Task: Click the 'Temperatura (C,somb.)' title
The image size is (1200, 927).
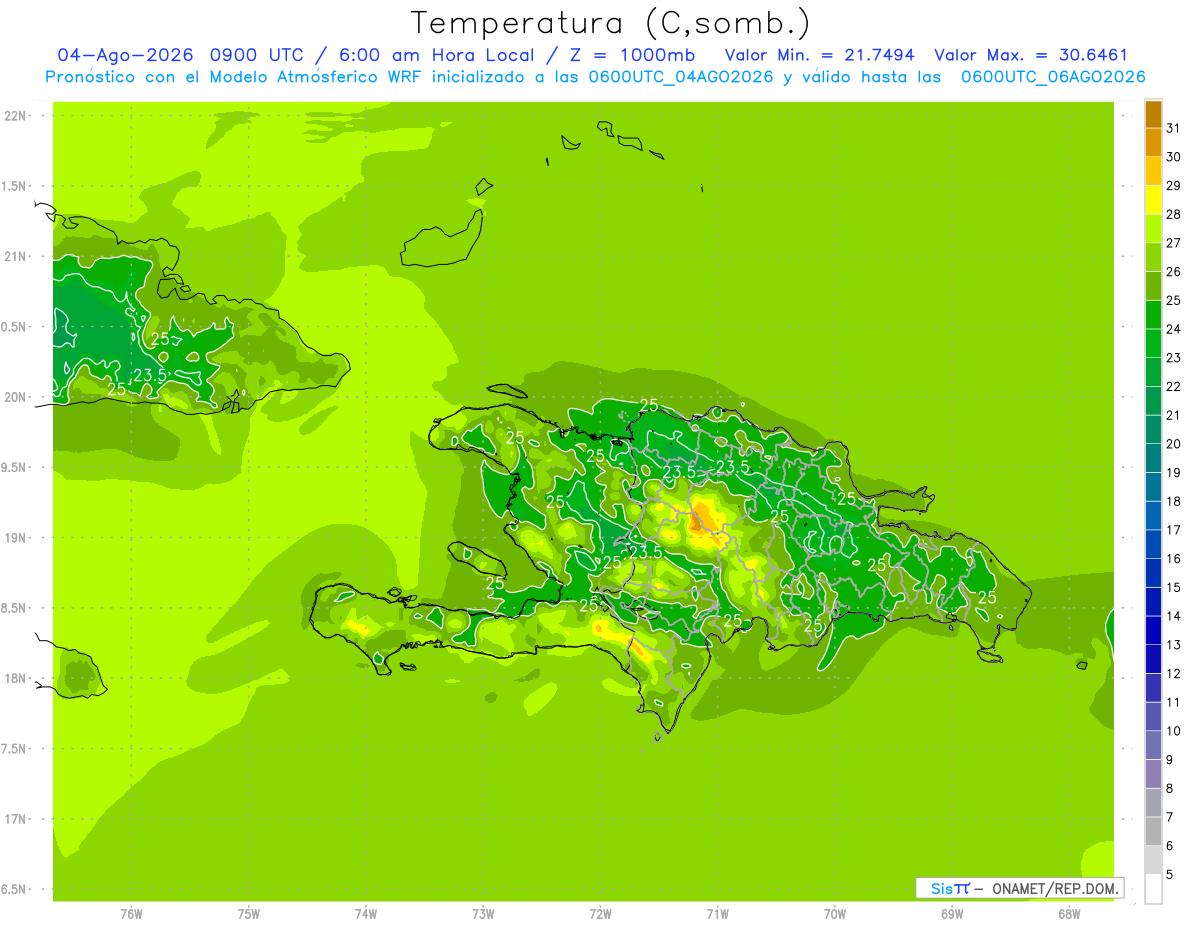Action: [x=610, y=22]
